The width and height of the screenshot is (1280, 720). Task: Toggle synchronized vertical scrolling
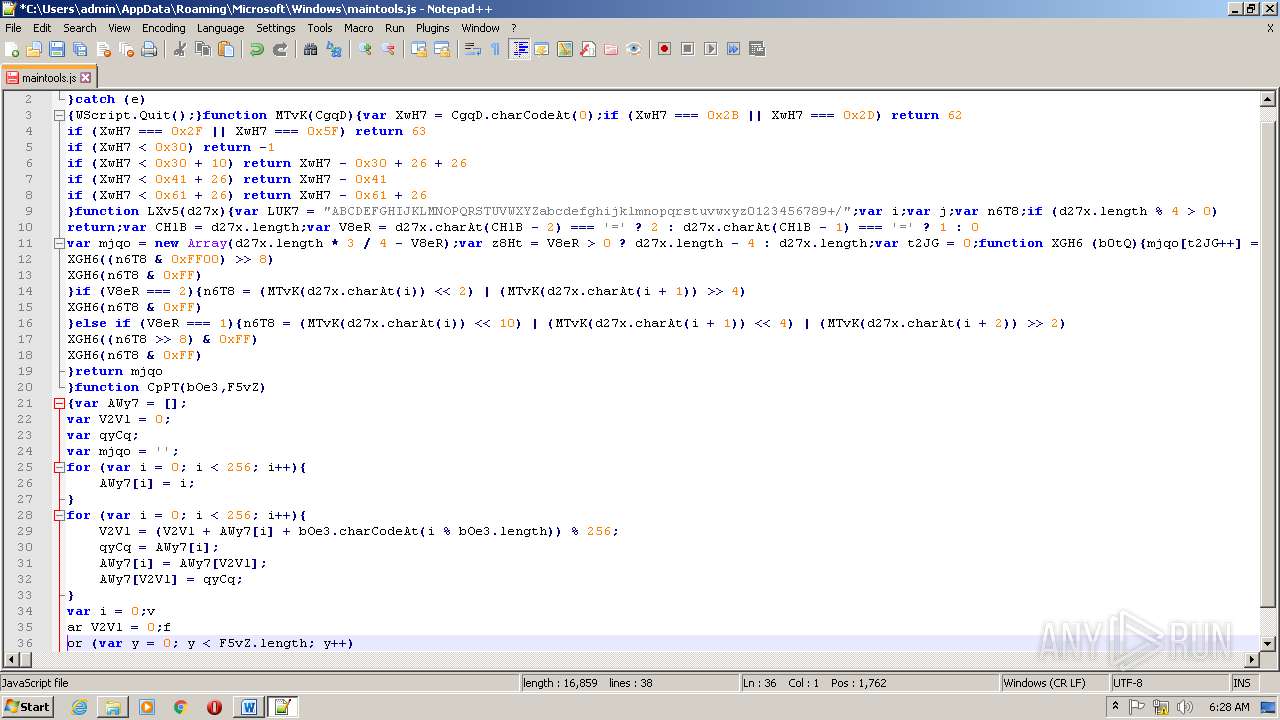coord(419,49)
